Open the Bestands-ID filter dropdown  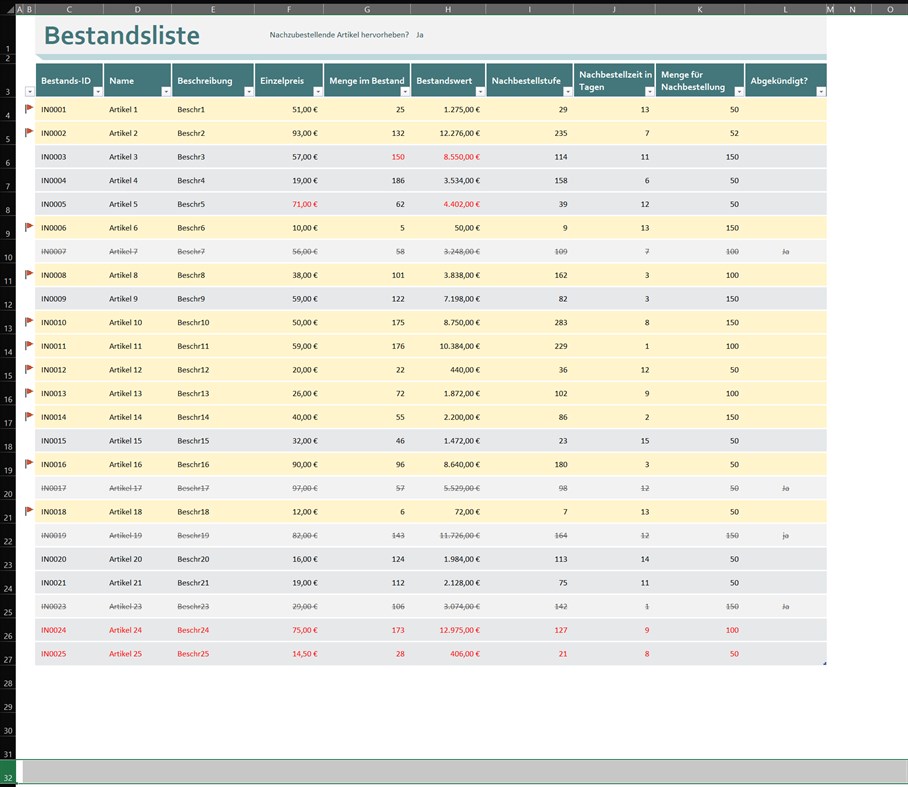coord(98,91)
